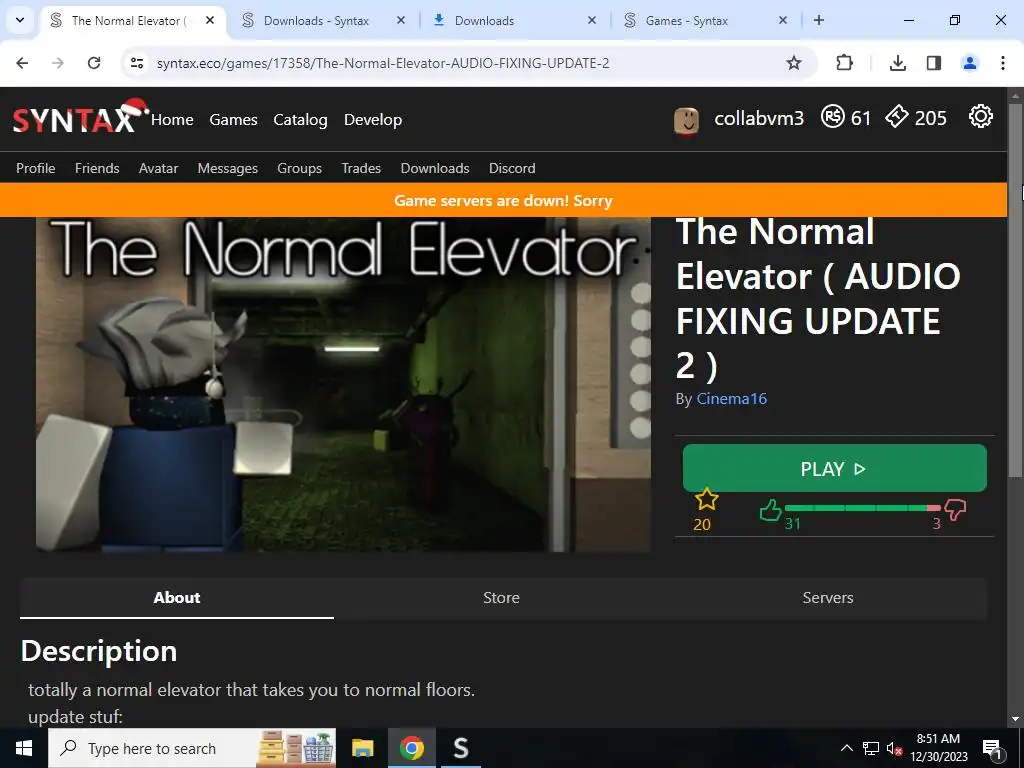Open the tab search dropdown arrow

click(x=20, y=20)
